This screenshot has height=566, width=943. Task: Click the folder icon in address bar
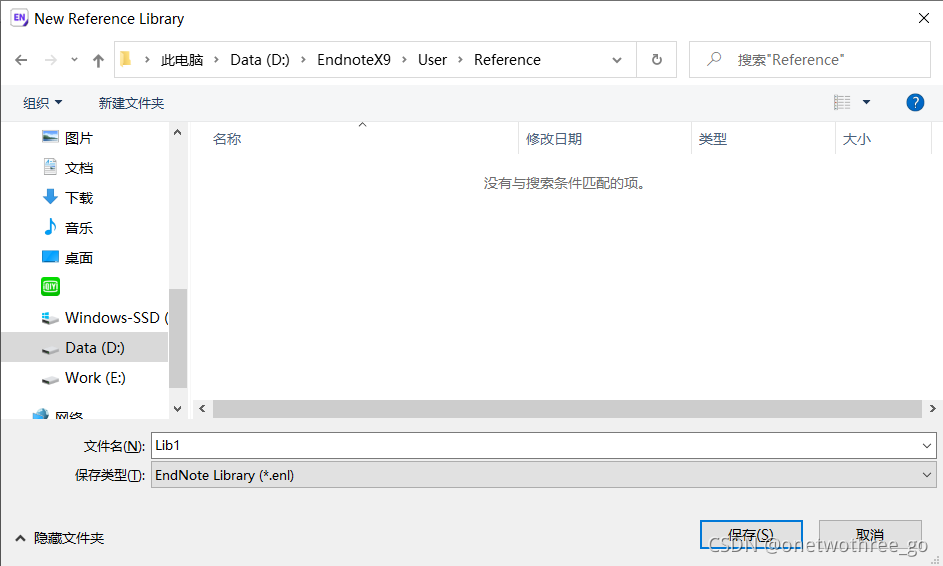click(x=126, y=59)
